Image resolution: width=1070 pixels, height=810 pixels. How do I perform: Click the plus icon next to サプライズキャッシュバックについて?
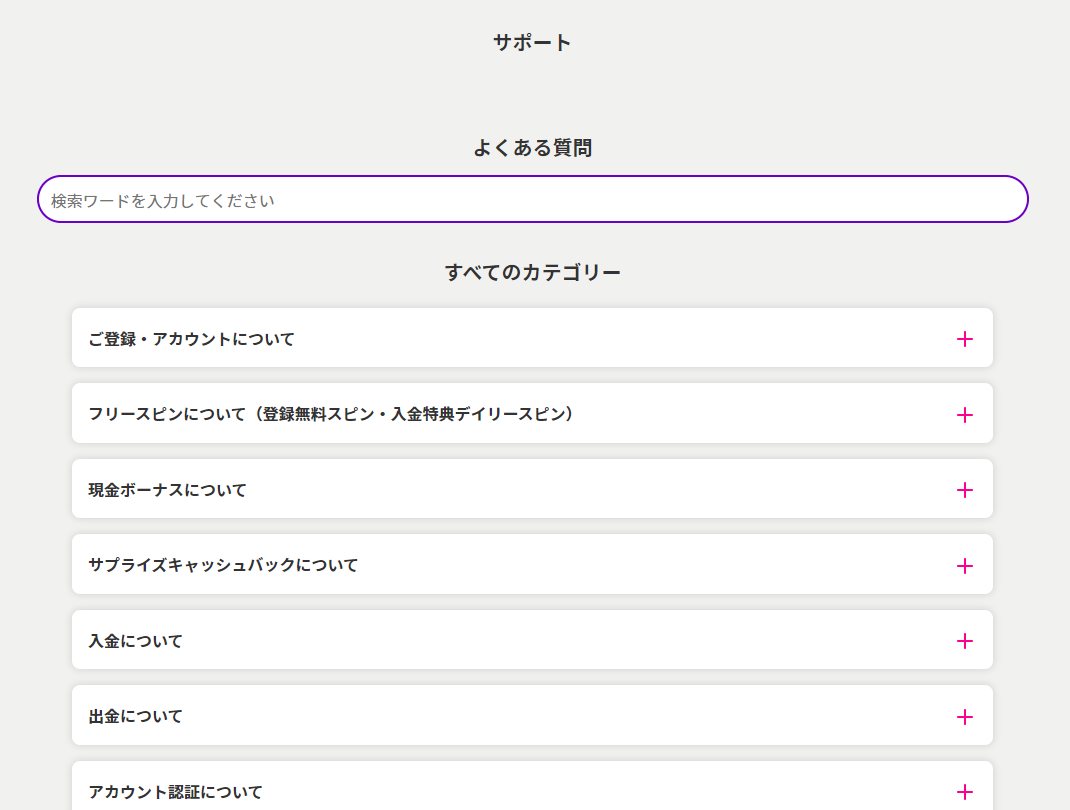click(x=964, y=565)
